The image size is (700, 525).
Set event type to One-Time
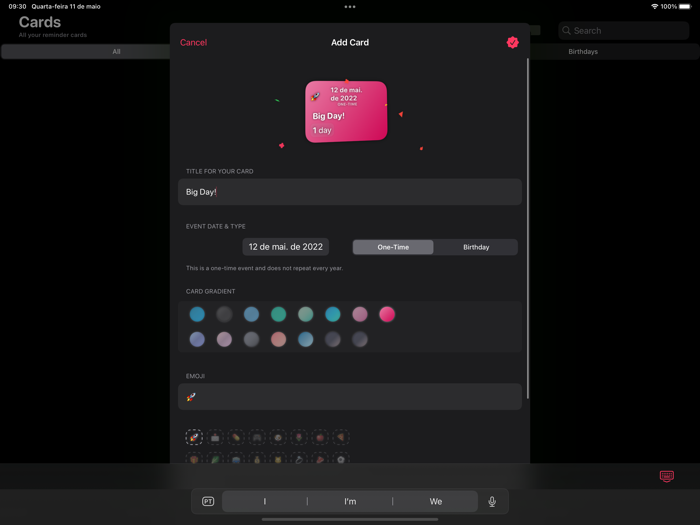[393, 247]
